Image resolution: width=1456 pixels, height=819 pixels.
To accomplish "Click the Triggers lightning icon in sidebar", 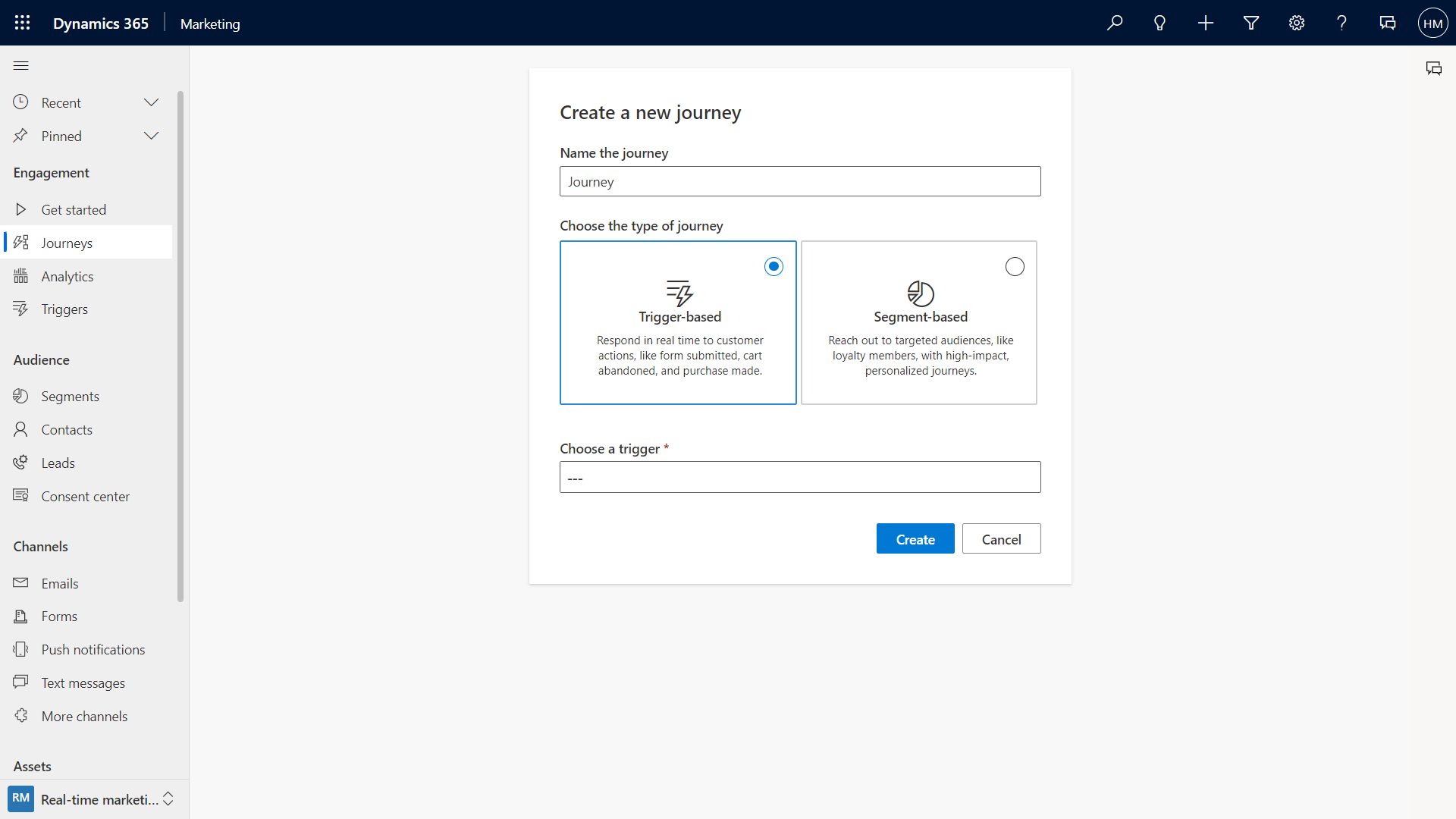I will click(20, 309).
